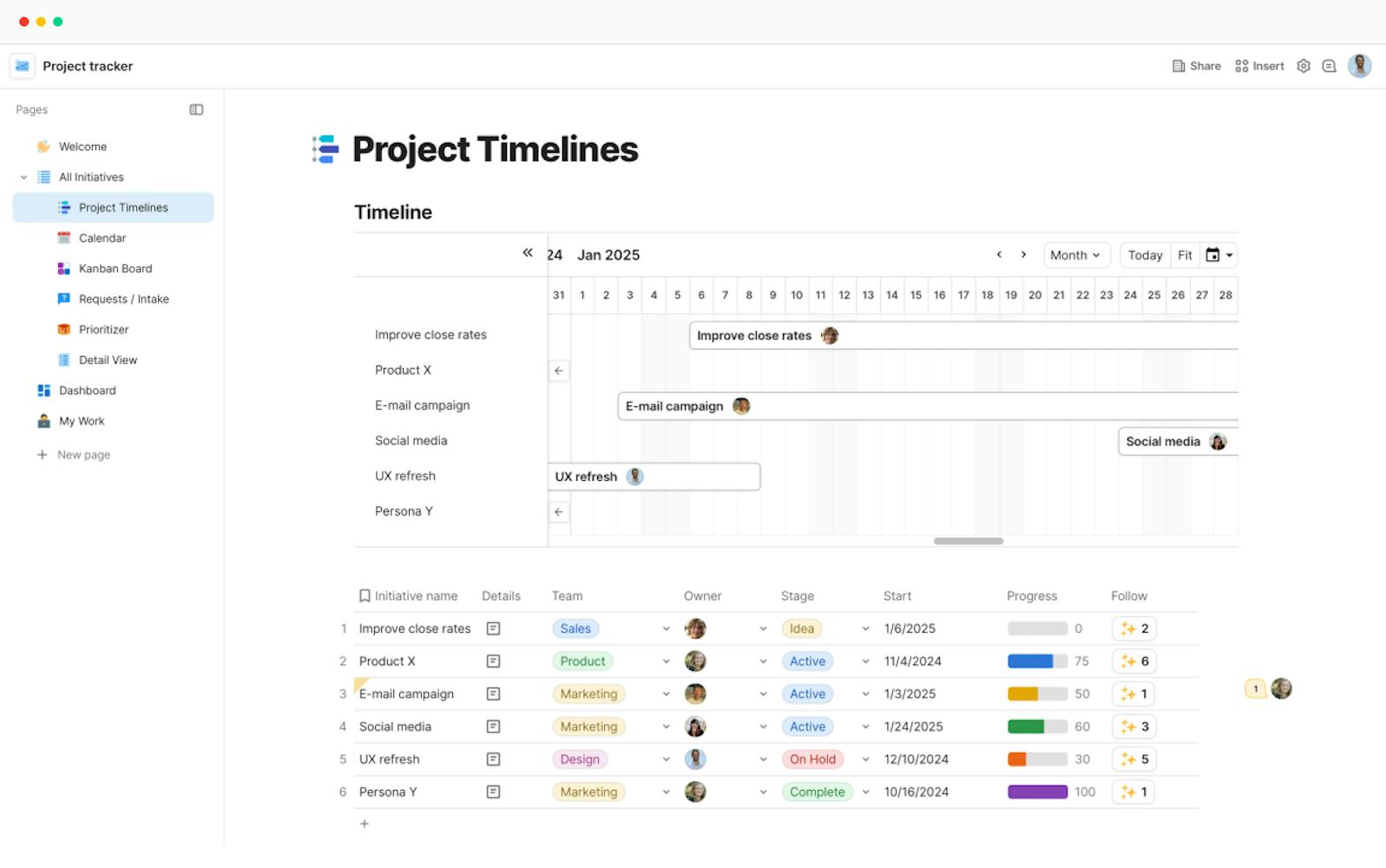Toggle the Pages sidebar panel

[x=196, y=109]
